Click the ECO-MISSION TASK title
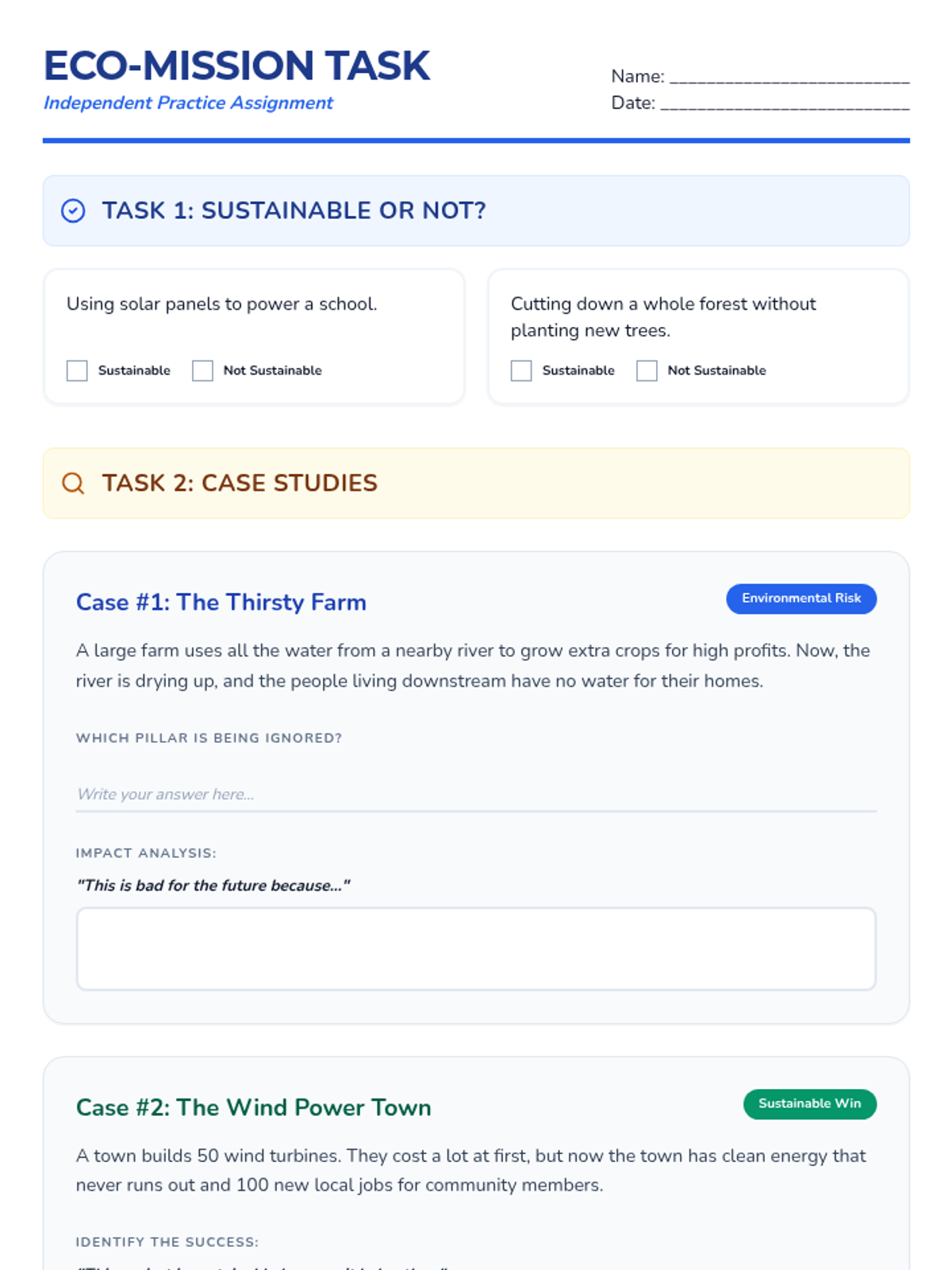 point(236,66)
